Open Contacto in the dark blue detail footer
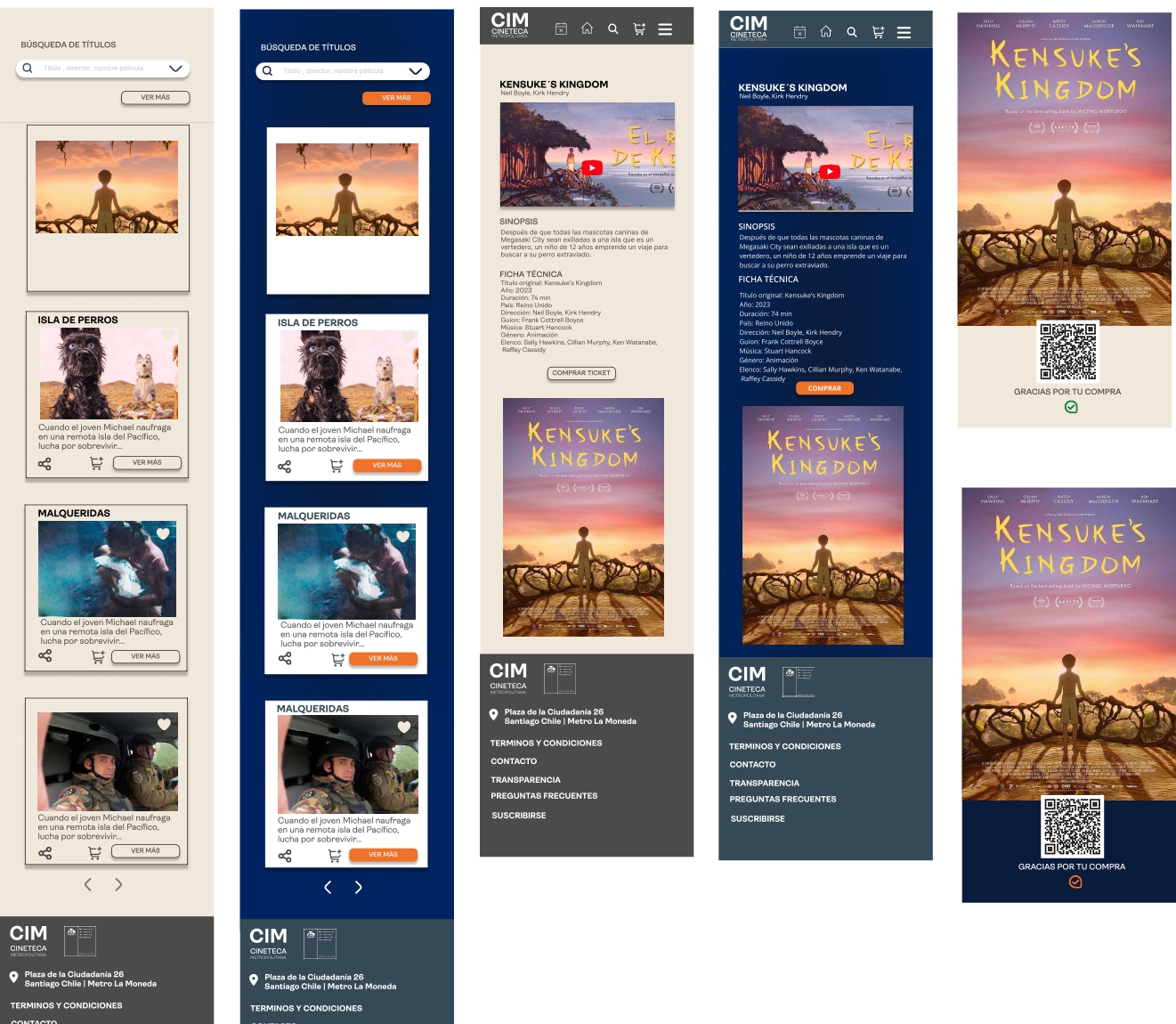Viewport: 1176px width, 1024px height. (x=752, y=765)
